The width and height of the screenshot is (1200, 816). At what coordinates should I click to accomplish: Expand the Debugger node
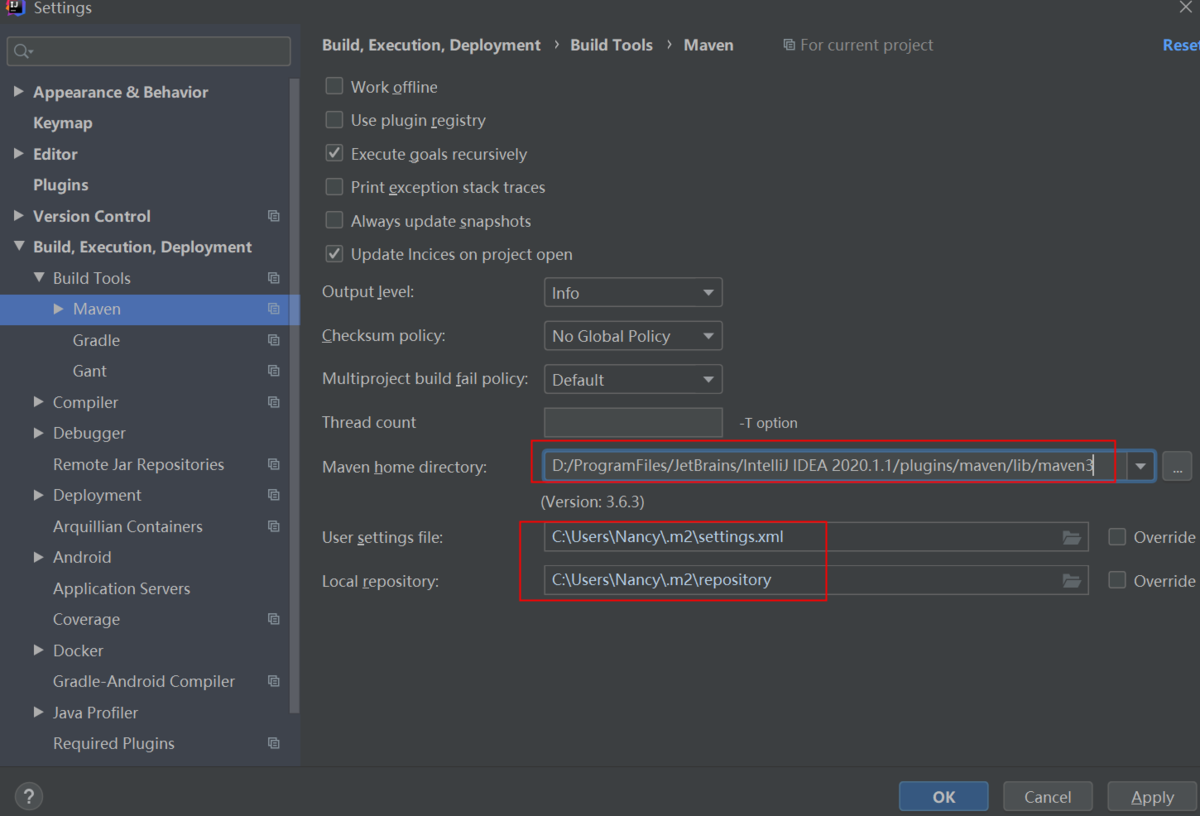tap(38, 432)
